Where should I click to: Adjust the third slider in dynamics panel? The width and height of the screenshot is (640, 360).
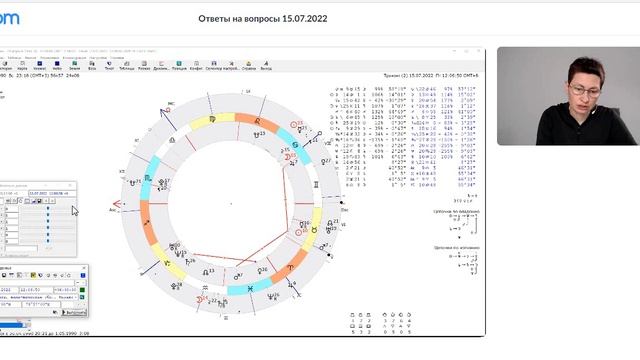pyautogui.click(x=48, y=222)
